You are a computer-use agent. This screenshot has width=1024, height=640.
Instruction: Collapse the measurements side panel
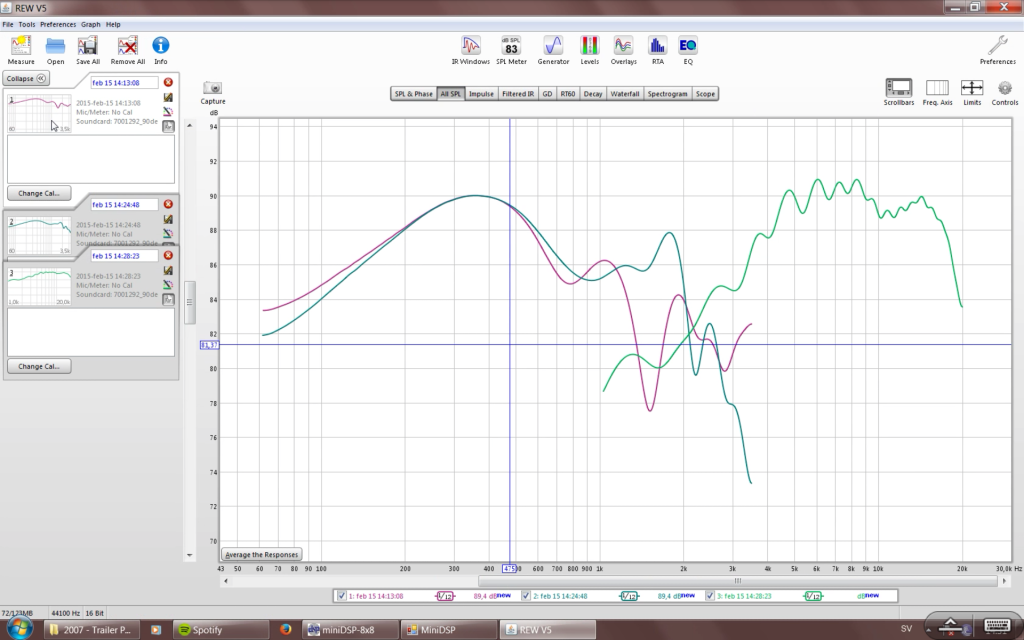coord(26,78)
